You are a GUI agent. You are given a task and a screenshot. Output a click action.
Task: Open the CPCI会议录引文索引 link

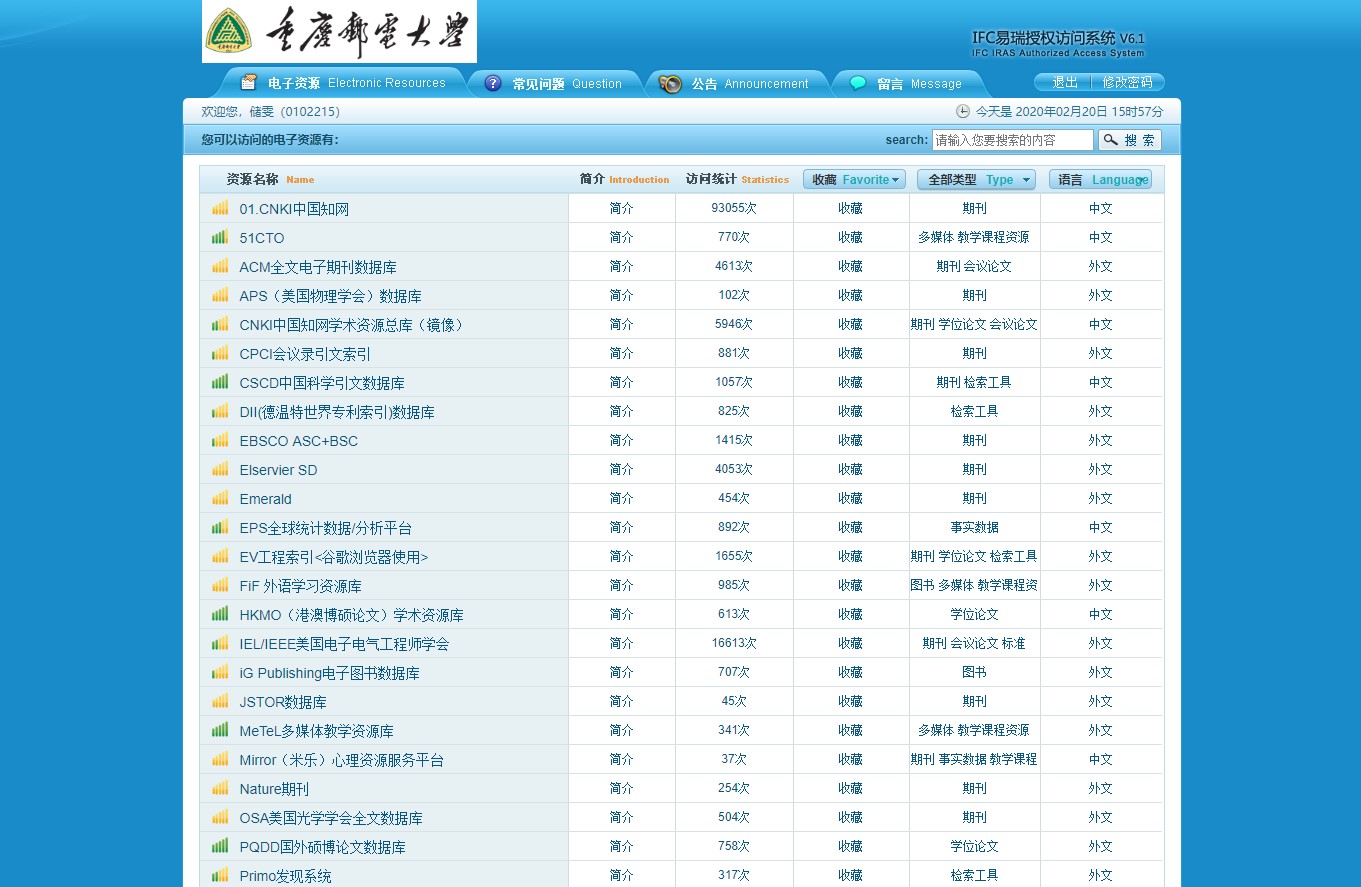pos(305,354)
